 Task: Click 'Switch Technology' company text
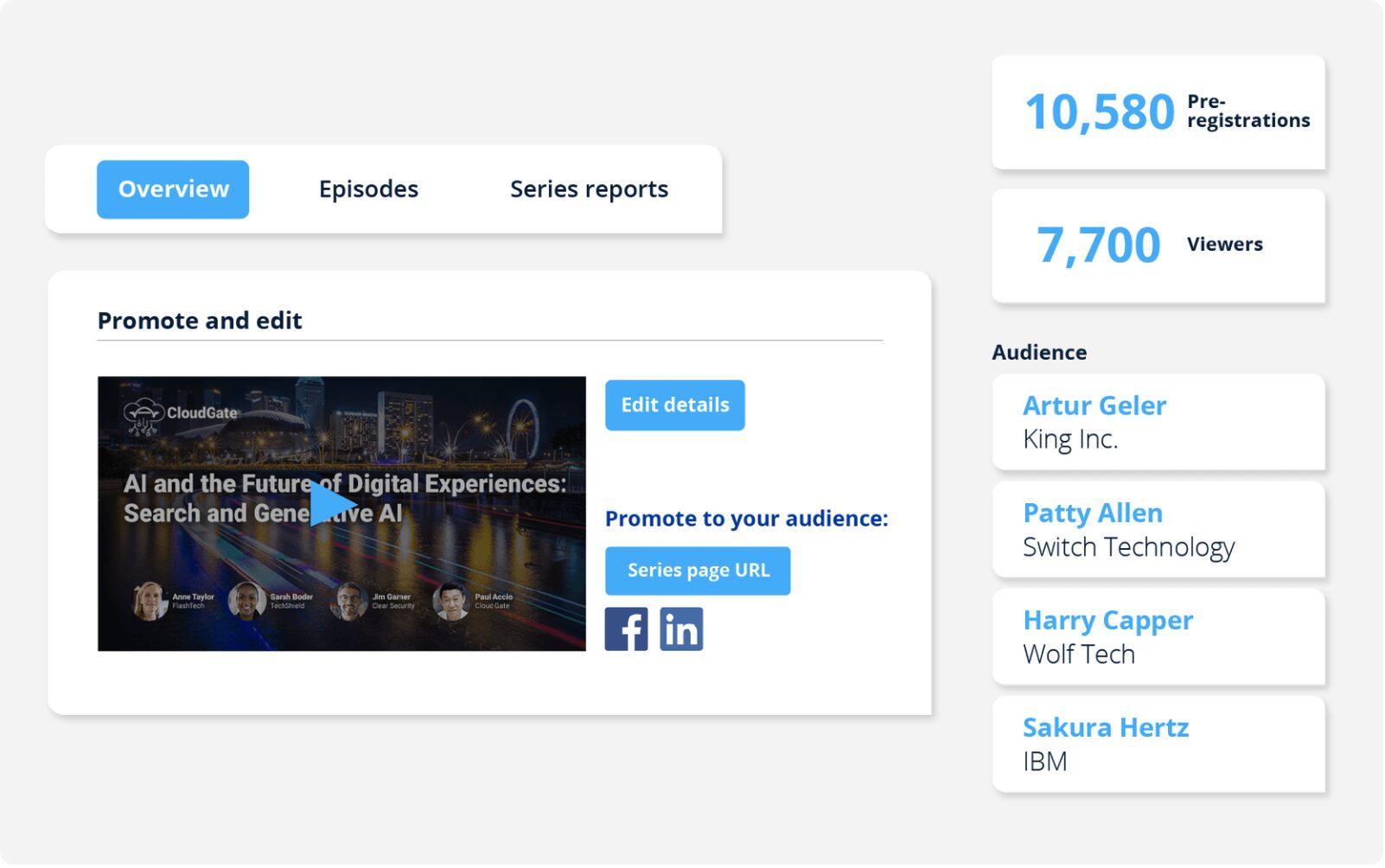click(1130, 548)
